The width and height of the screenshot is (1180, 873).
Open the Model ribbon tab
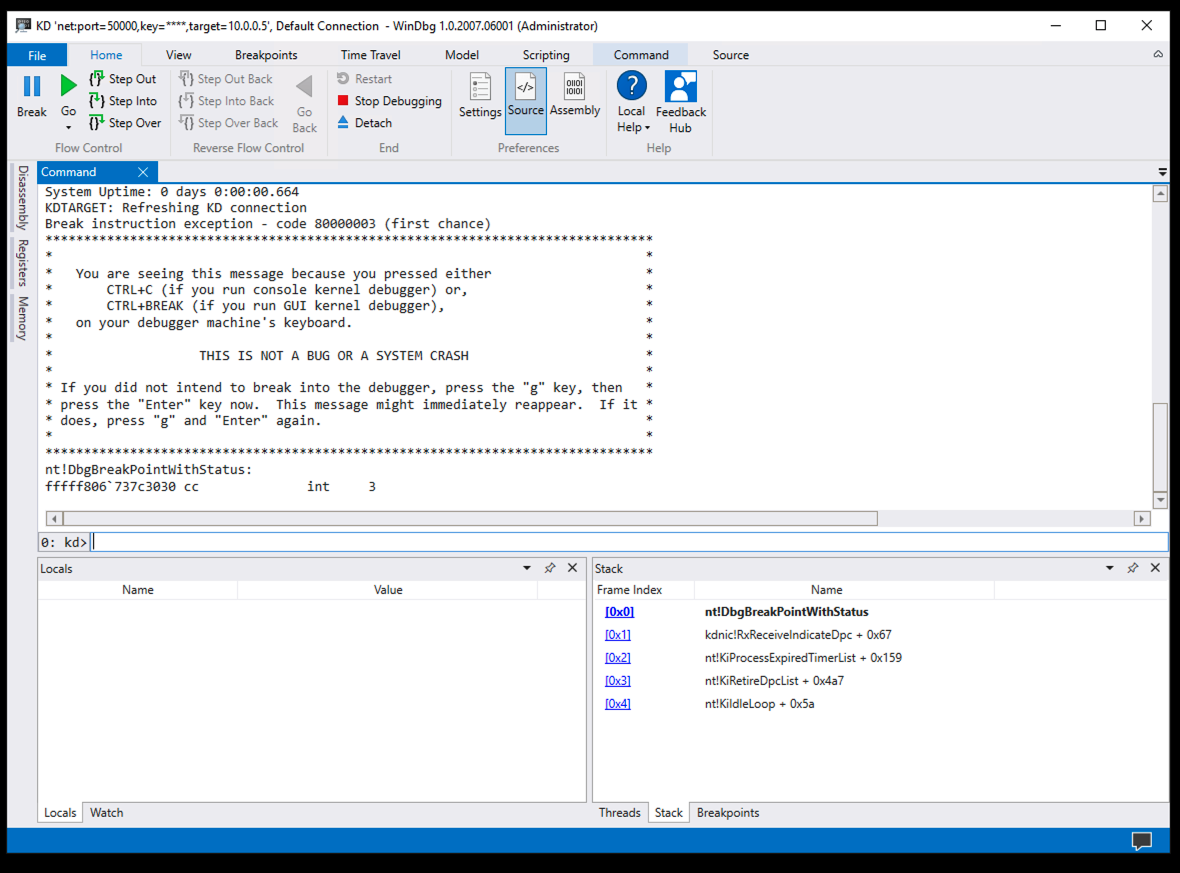(462, 55)
